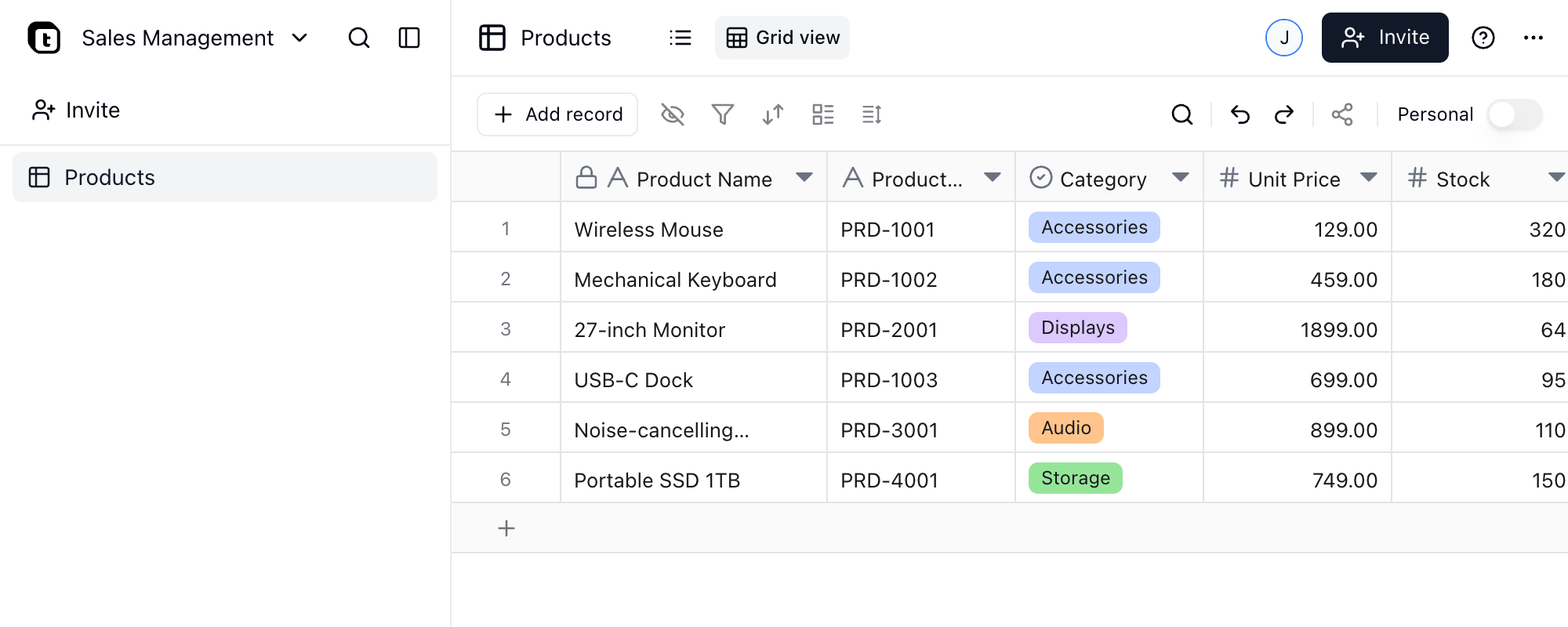The width and height of the screenshot is (1568, 627).
Task: Search records with the toolbar magnifier
Action: 1182,114
